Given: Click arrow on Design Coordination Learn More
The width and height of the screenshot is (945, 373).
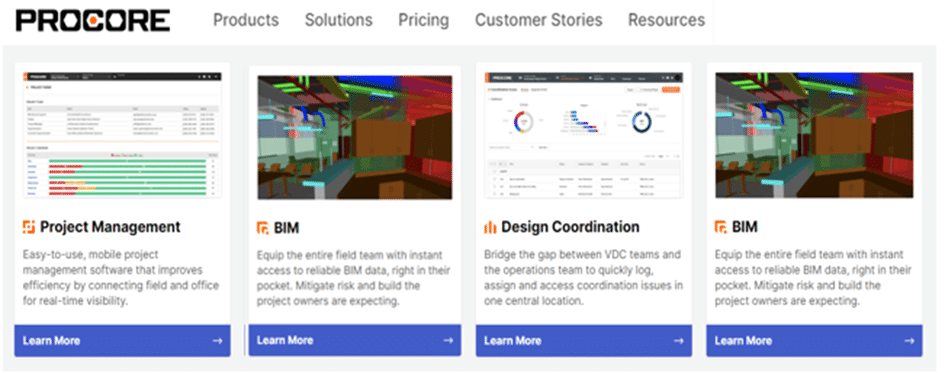Looking at the screenshot, I should pos(679,341).
